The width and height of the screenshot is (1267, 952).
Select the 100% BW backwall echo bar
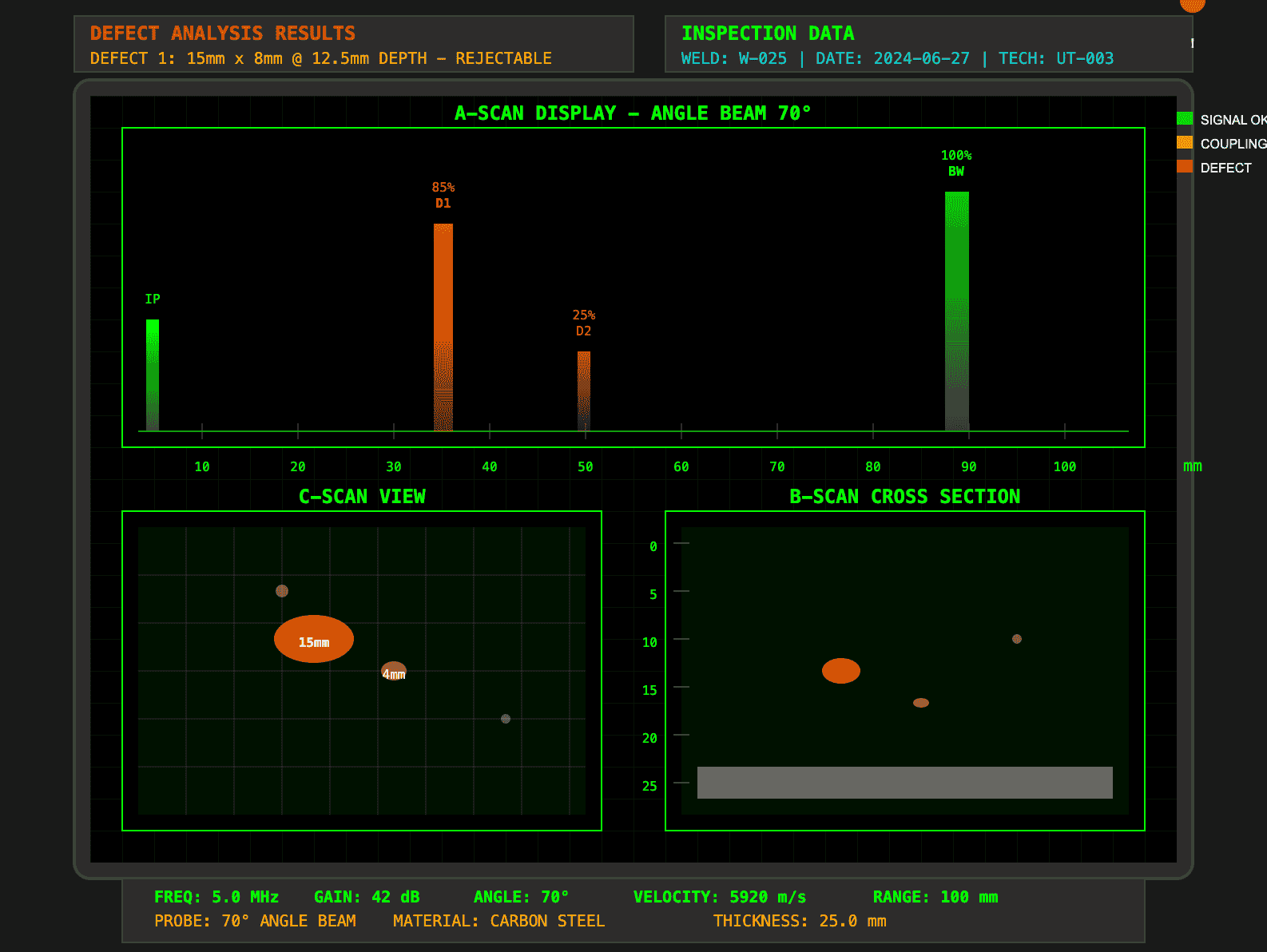point(957,311)
